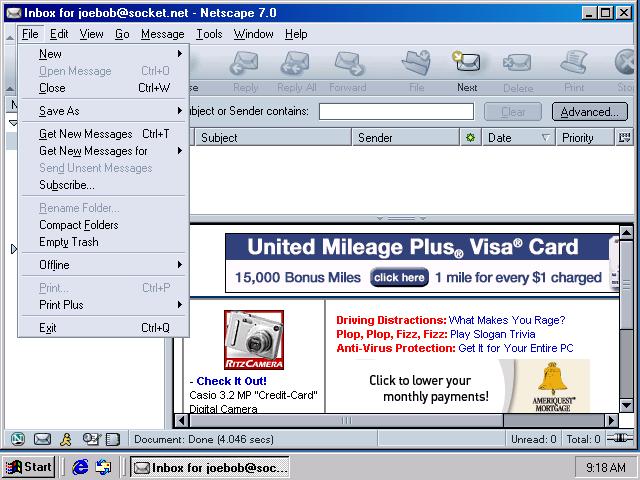The height and width of the screenshot is (480, 640).
Task: Click Inbox taskbar button
Action: click(x=210, y=467)
